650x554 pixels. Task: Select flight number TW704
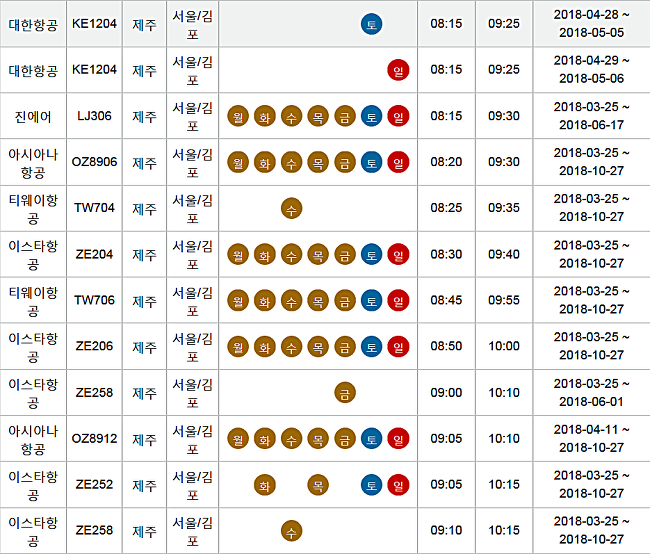tap(94, 208)
